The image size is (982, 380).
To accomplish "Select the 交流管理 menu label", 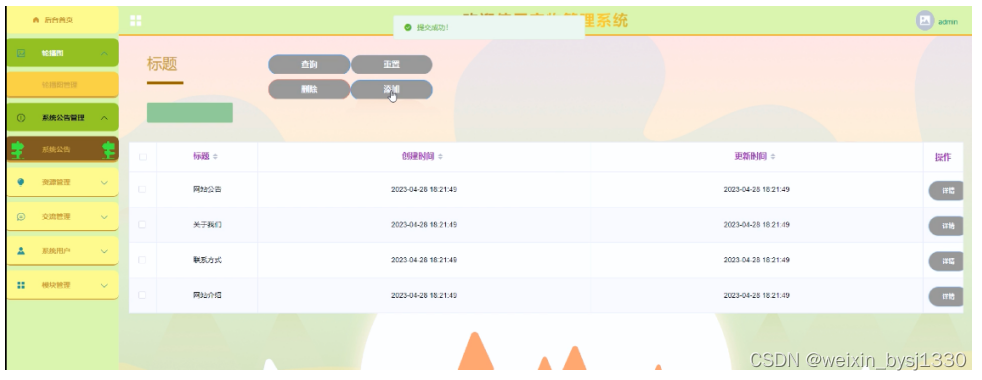I will tap(56, 217).
